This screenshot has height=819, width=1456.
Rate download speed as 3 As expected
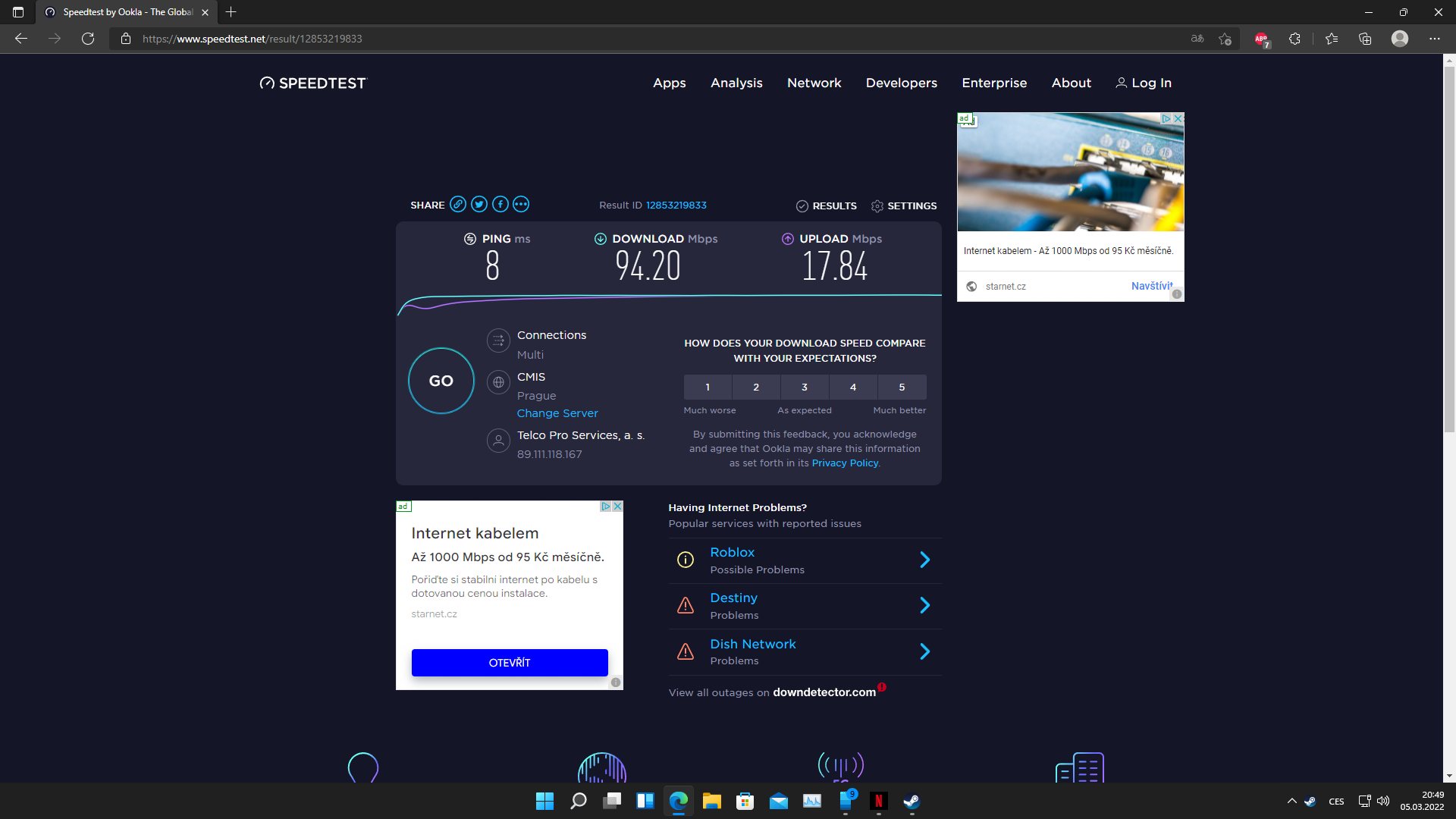[x=805, y=387]
